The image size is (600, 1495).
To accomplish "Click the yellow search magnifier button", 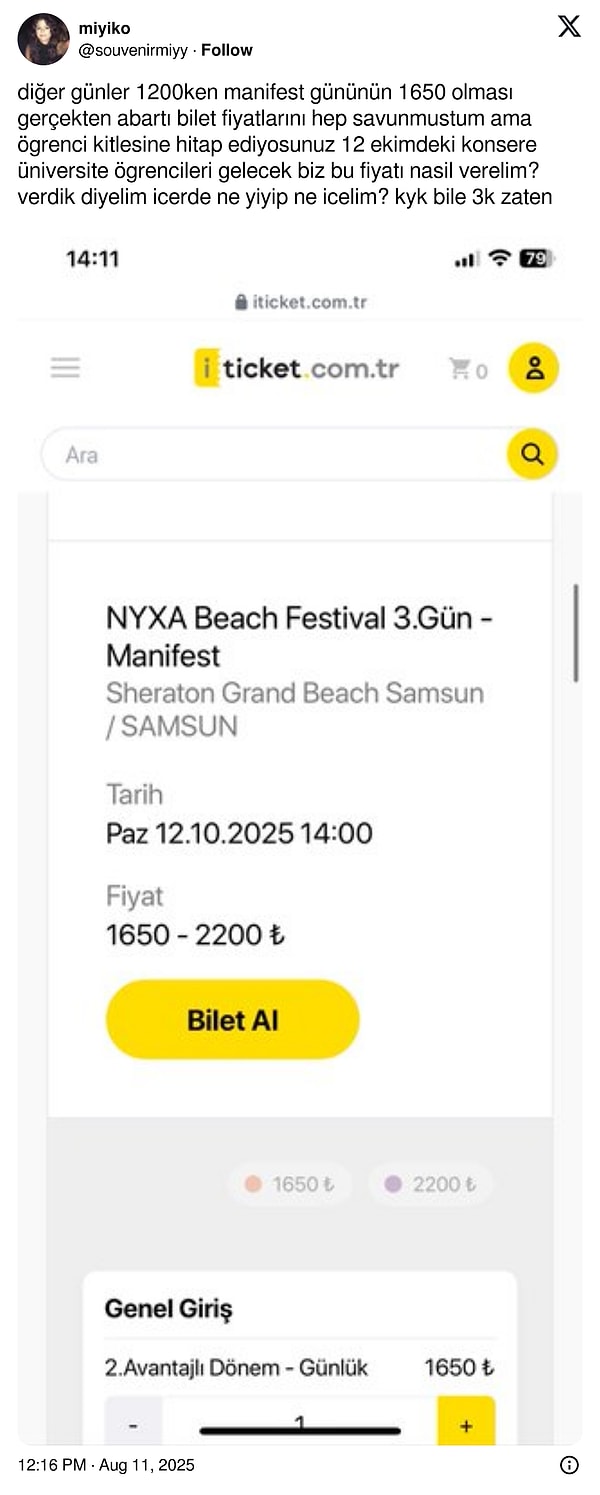I will tap(532, 455).
